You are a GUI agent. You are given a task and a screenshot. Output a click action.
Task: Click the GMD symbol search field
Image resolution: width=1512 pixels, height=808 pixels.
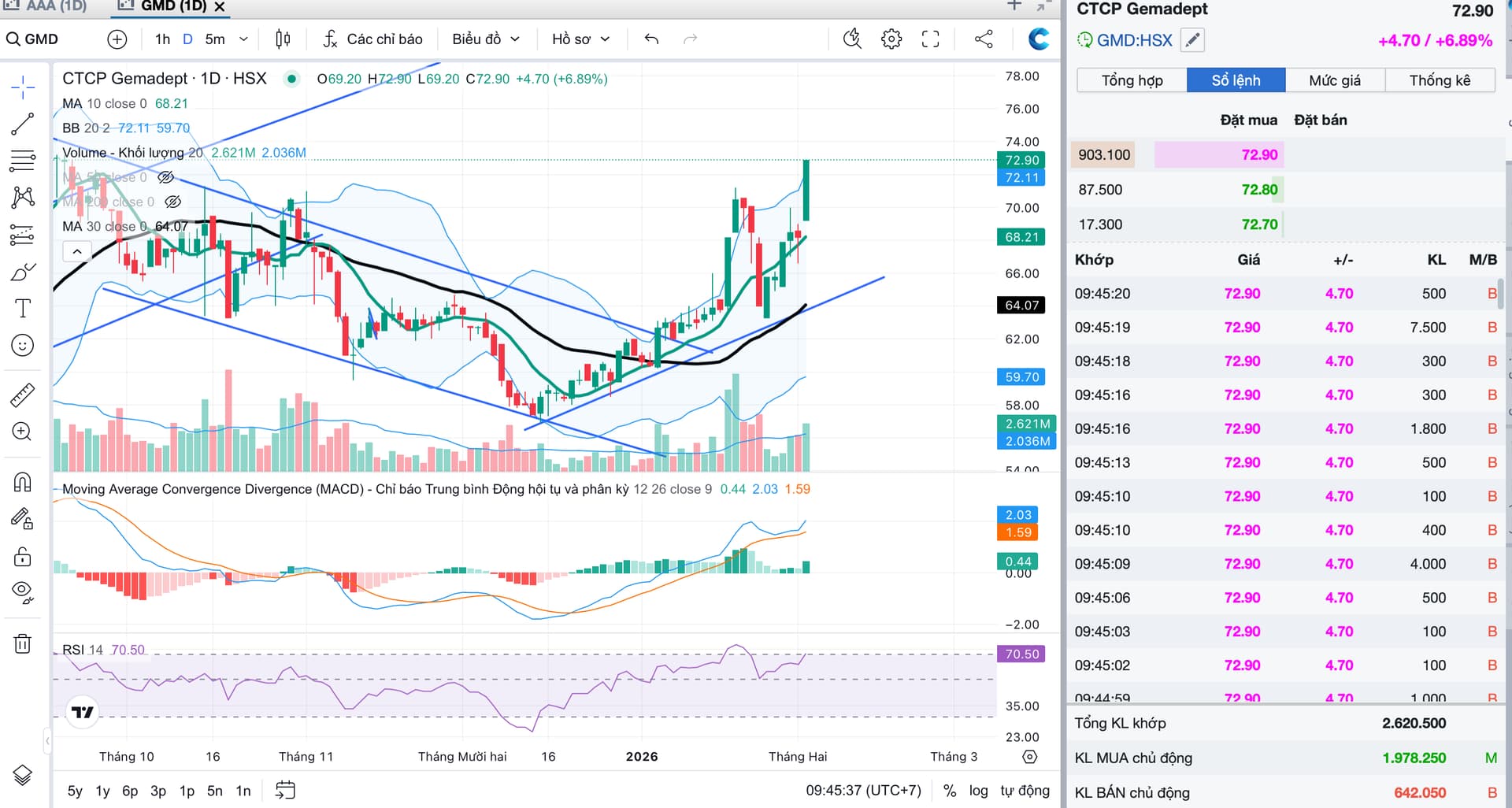(x=33, y=39)
